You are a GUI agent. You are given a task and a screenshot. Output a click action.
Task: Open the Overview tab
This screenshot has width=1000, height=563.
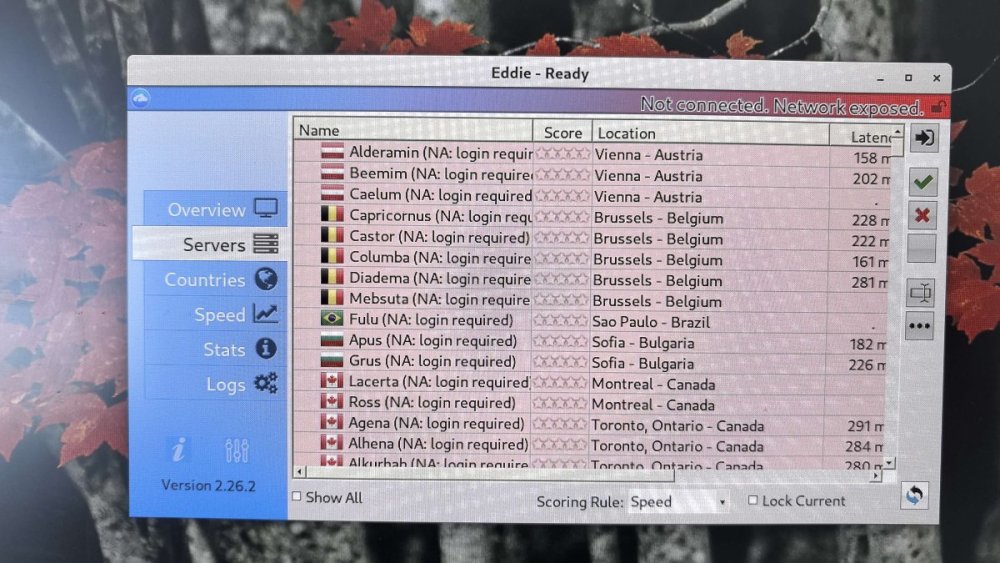pyautogui.click(x=216, y=208)
